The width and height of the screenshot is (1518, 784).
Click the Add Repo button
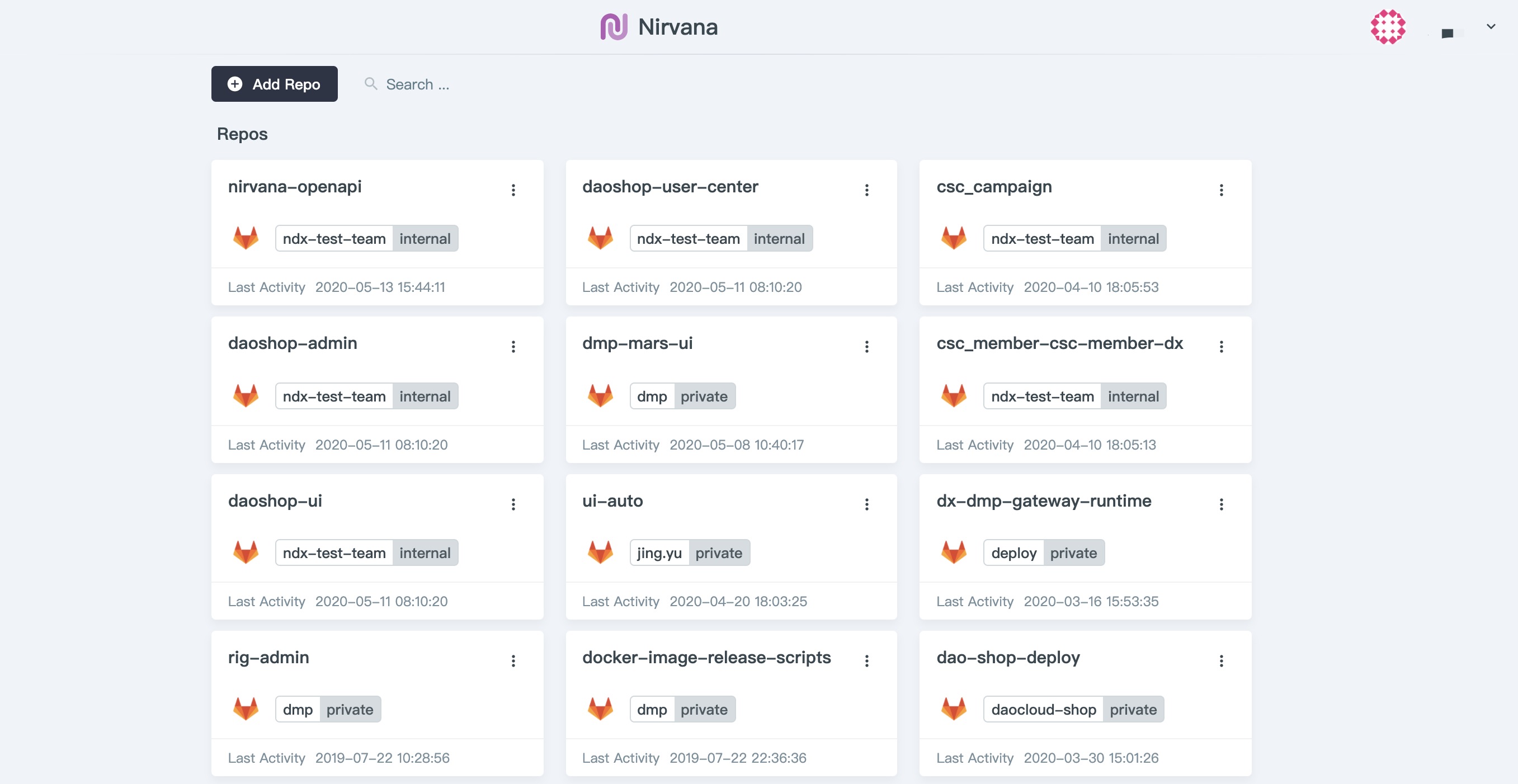pyautogui.click(x=274, y=84)
